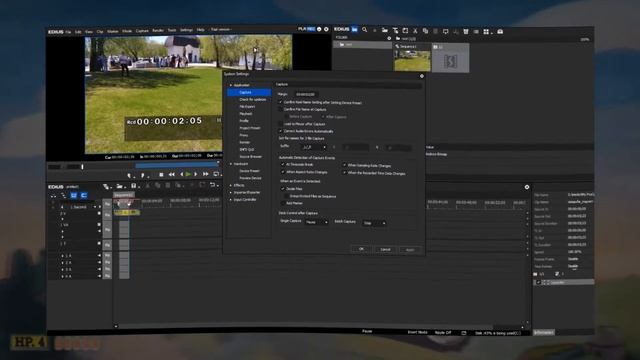Open Source Browser settings item
The height and width of the screenshot is (360, 640).
251,157
